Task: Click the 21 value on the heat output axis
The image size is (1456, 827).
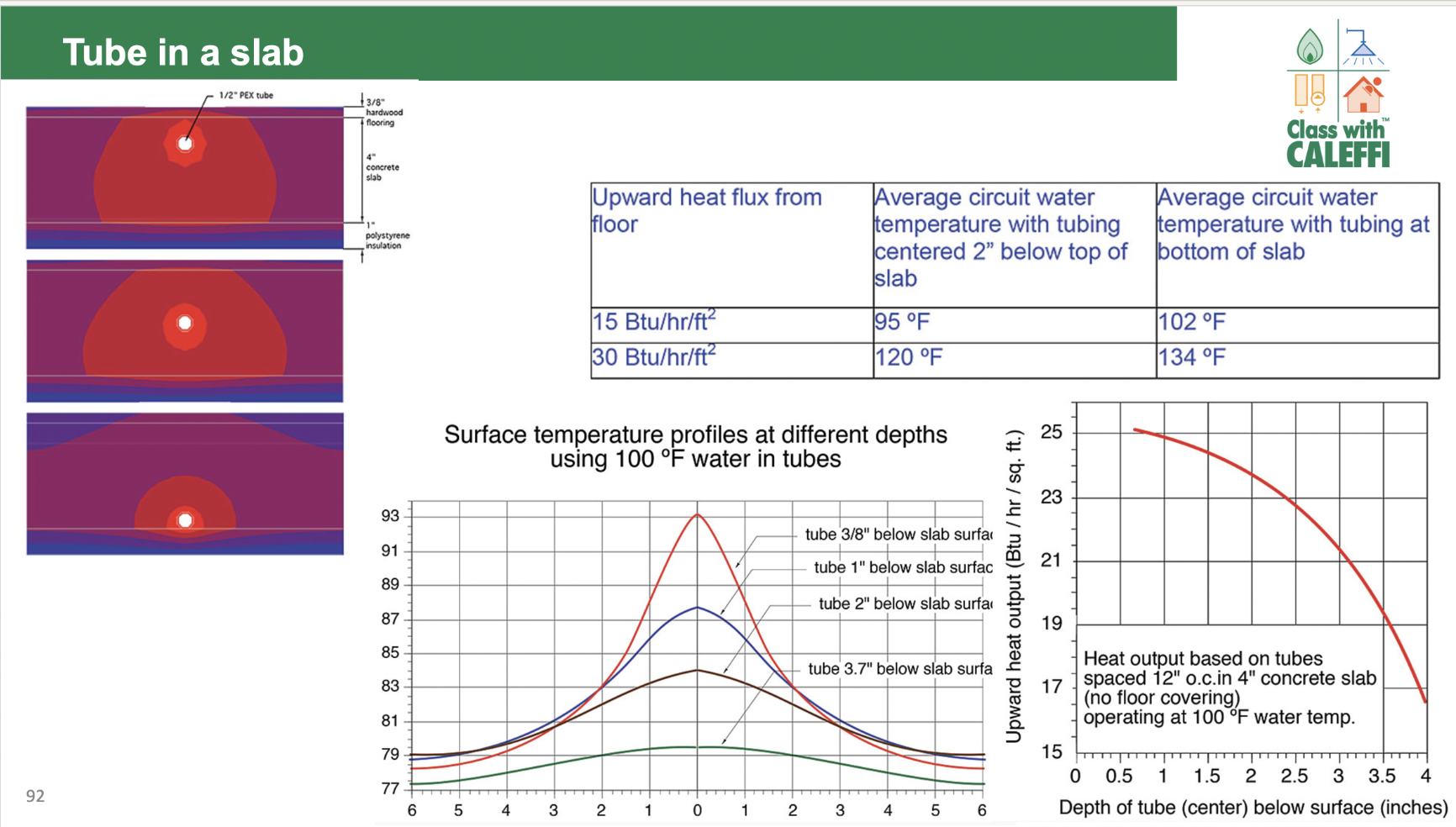Action: pyautogui.click(x=1052, y=561)
